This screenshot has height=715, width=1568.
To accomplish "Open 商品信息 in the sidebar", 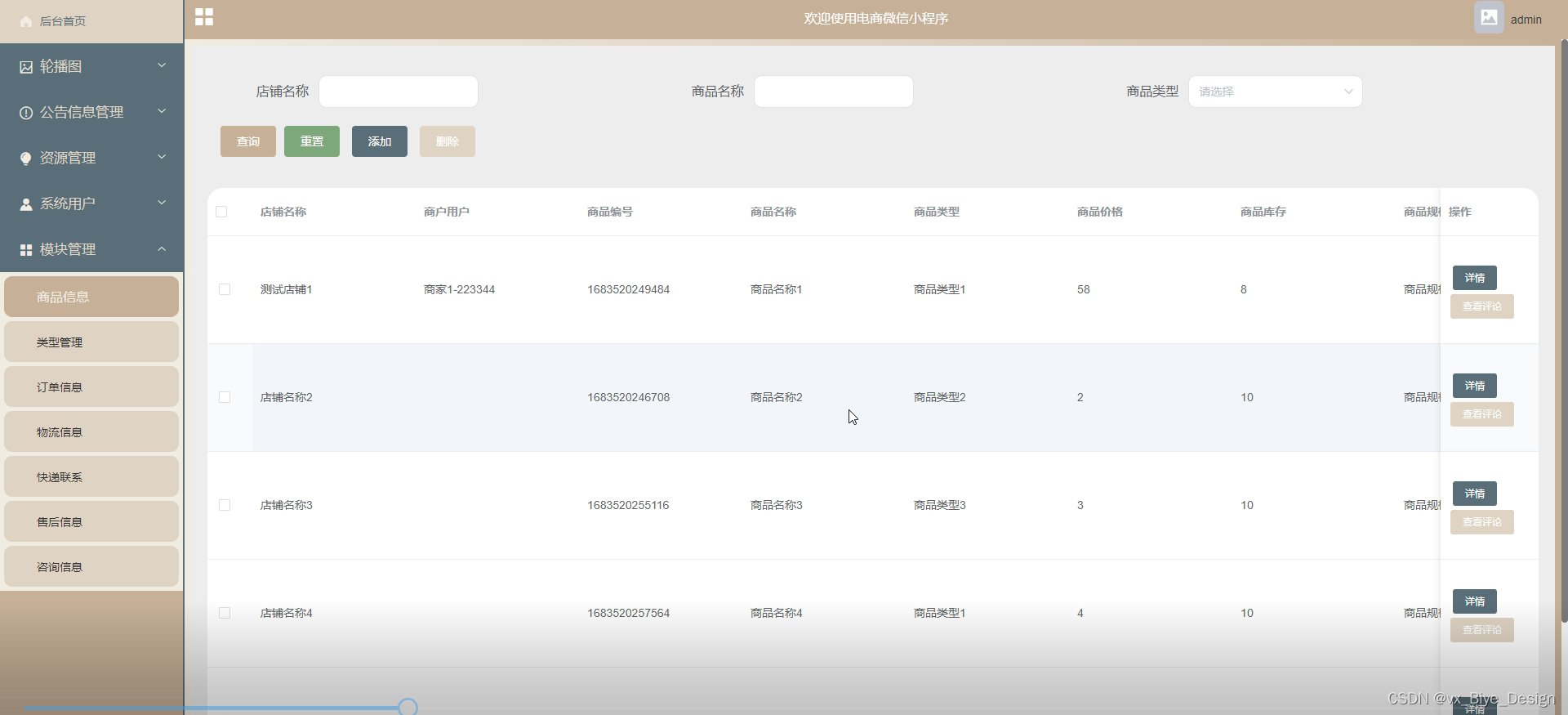I will pyautogui.click(x=91, y=297).
